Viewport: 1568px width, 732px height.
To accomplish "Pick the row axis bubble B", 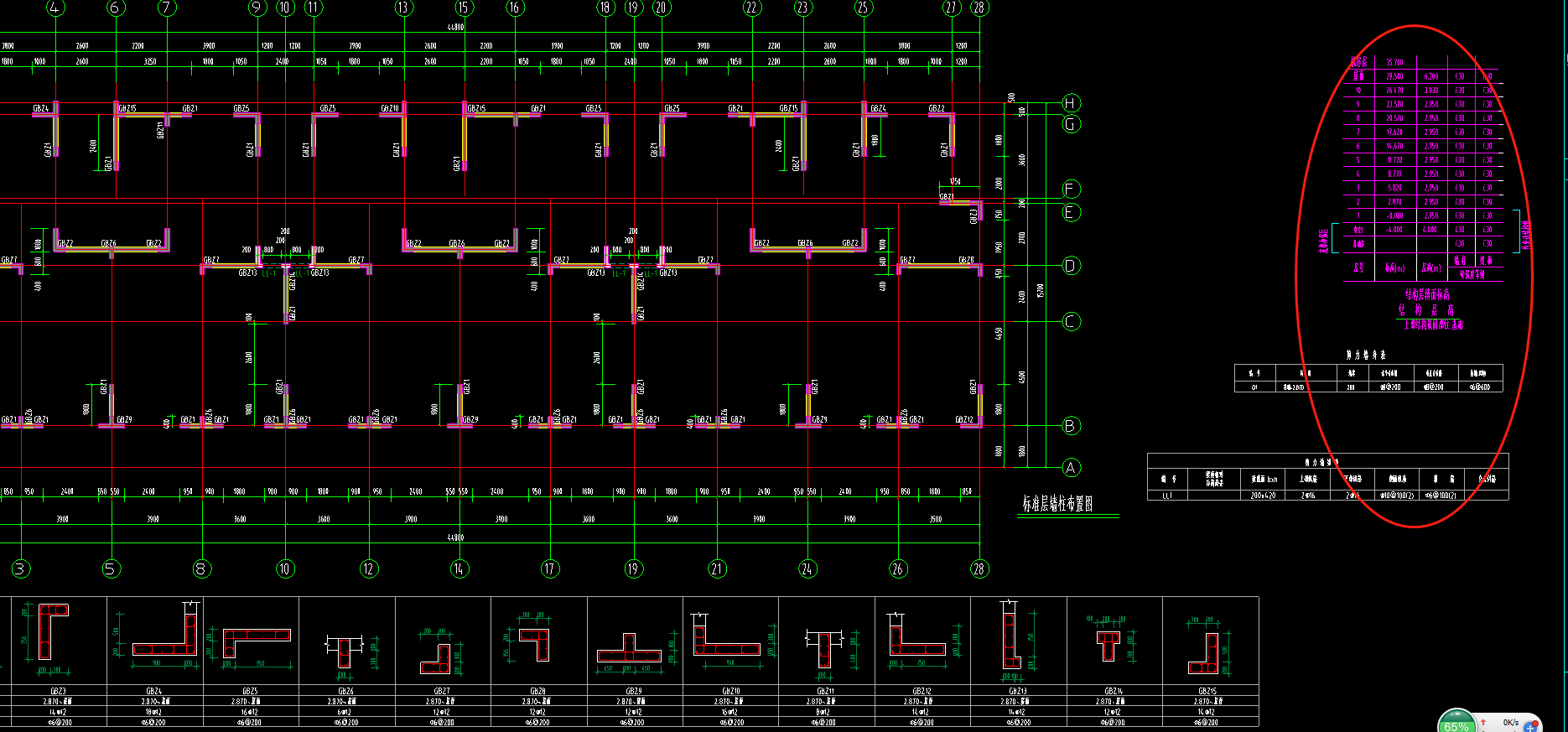I will (1071, 426).
